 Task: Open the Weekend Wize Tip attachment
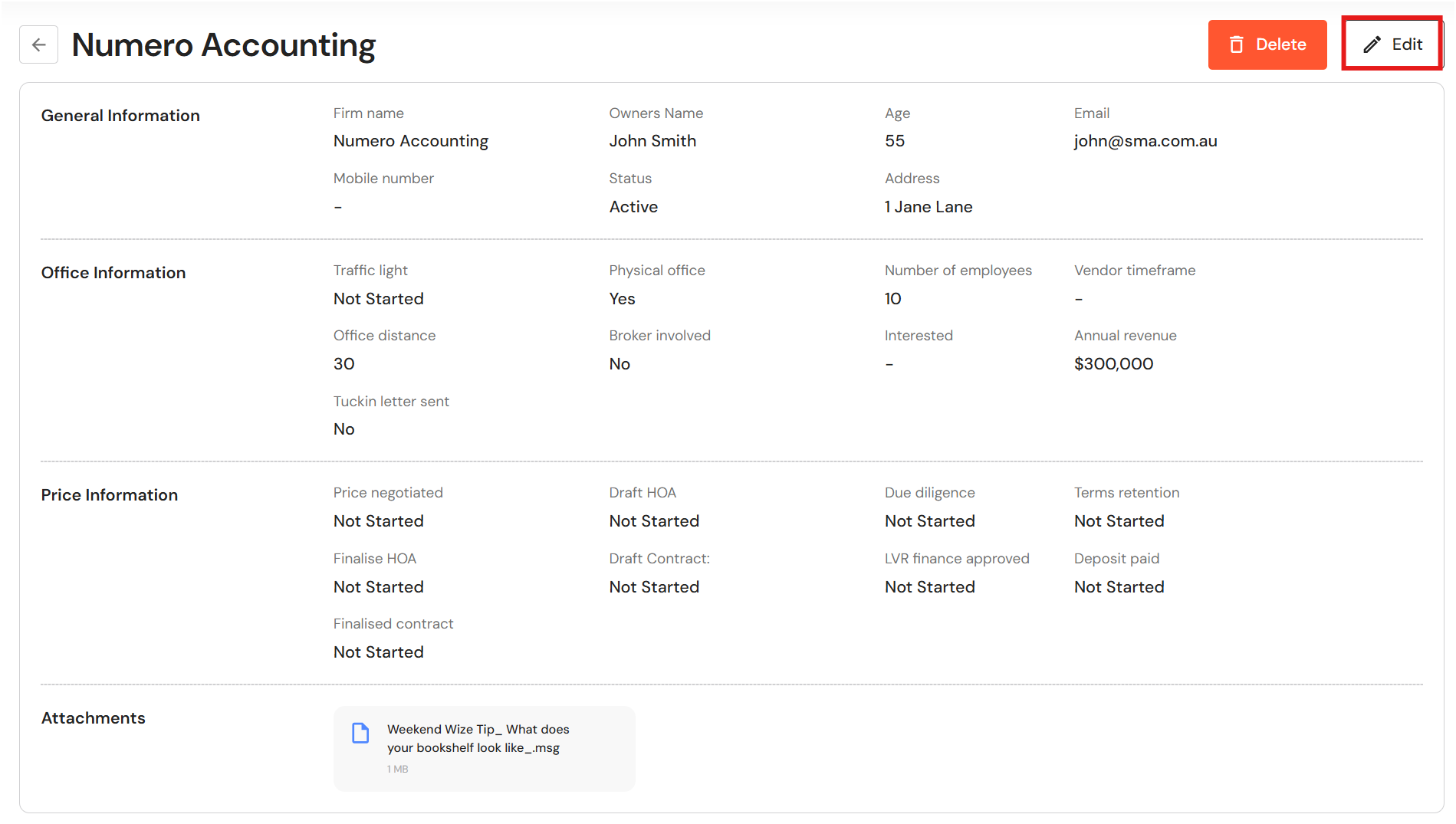coord(478,738)
